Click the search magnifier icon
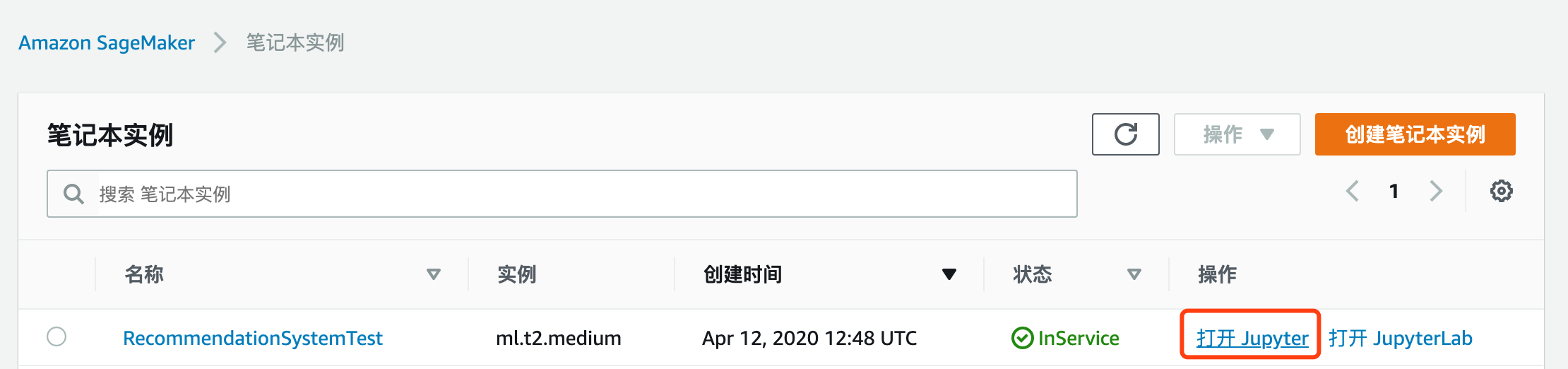 [73, 194]
